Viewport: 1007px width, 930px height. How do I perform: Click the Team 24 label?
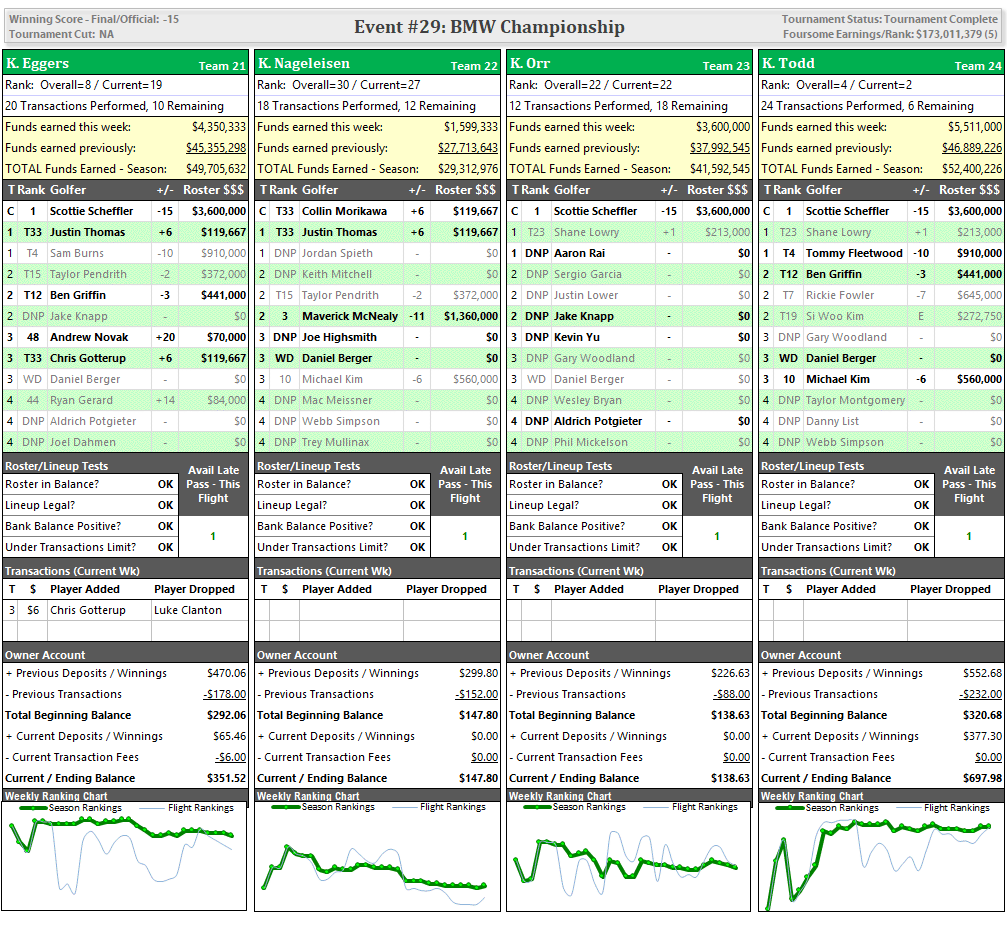977,66
